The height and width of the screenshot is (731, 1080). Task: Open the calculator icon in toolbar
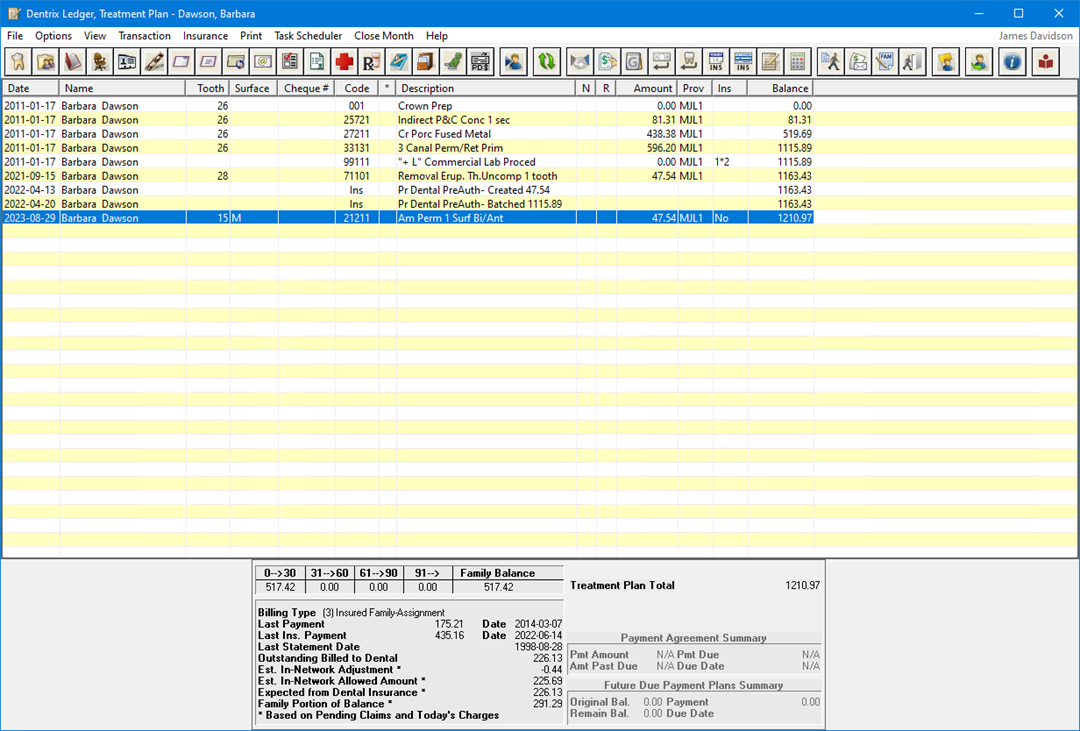point(796,62)
